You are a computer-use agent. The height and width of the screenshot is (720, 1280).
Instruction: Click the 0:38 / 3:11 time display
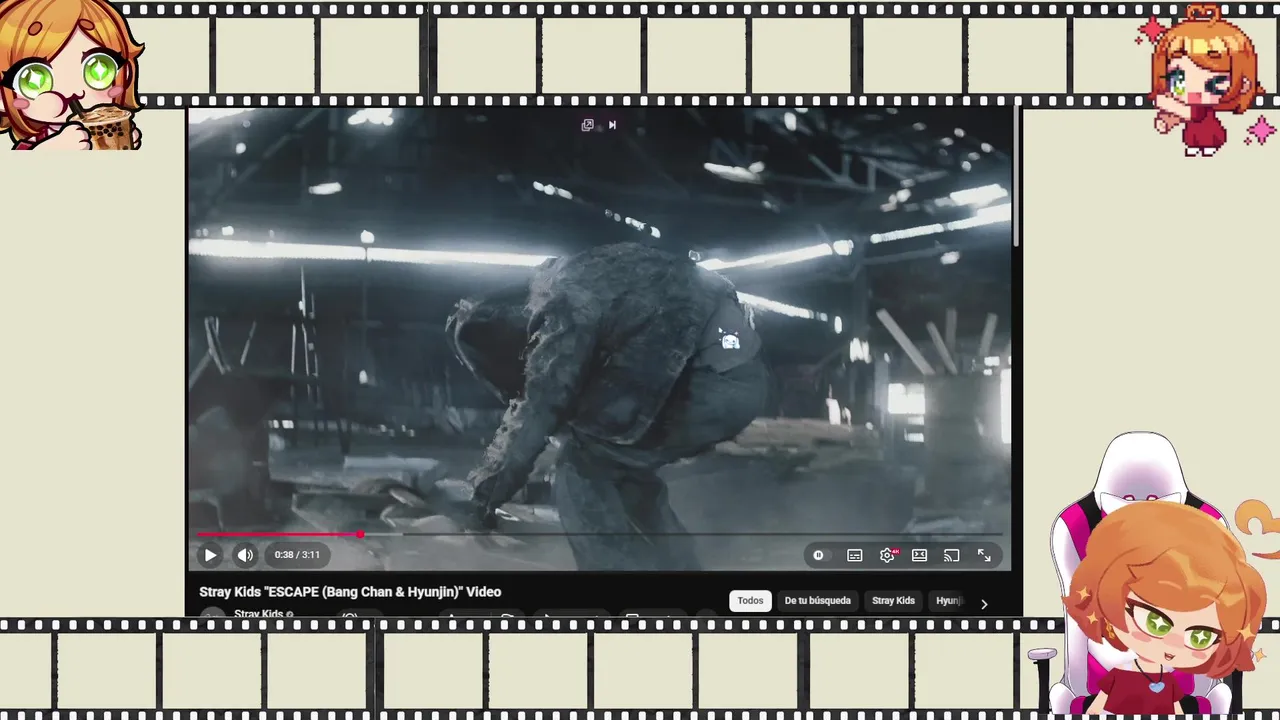(297, 555)
